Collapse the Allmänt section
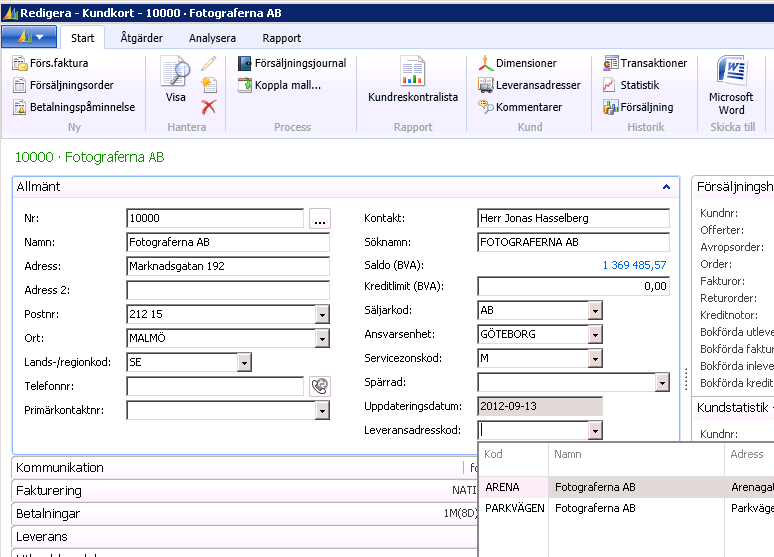This screenshot has width=774, height=557. pos(666,187)
